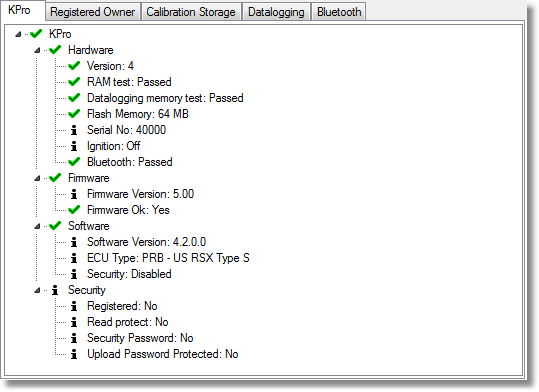This screenshot has width=539, height=392.
Task: Select 'Firmware Version: 5.00' row
Action: coord(141,194)
